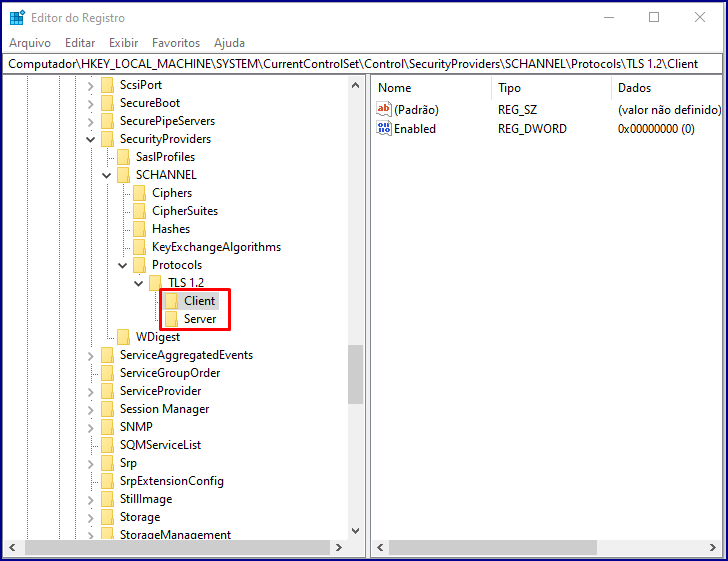Select the Hashes folder icon

tap(139, 229)
